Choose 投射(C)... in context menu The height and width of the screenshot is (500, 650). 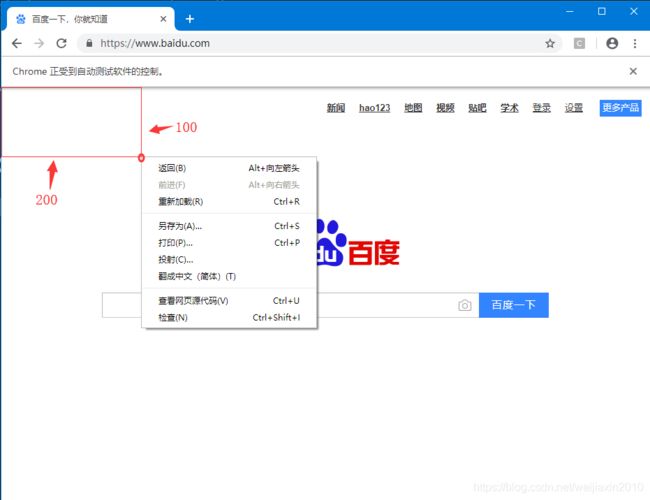click(x=229, y=260)
